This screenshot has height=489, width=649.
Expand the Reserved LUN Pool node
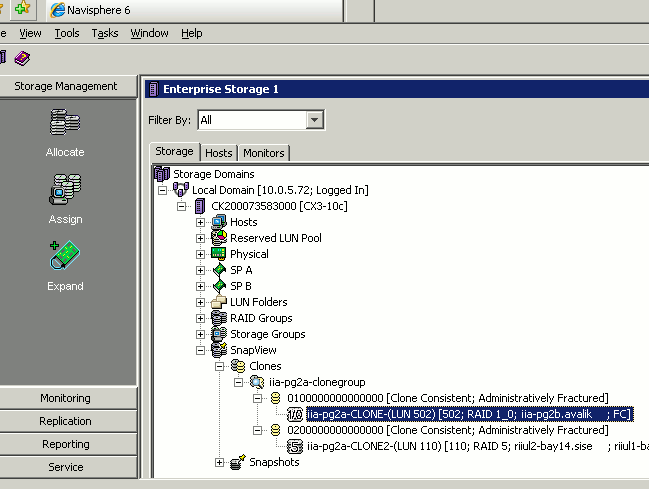point(200,238)
